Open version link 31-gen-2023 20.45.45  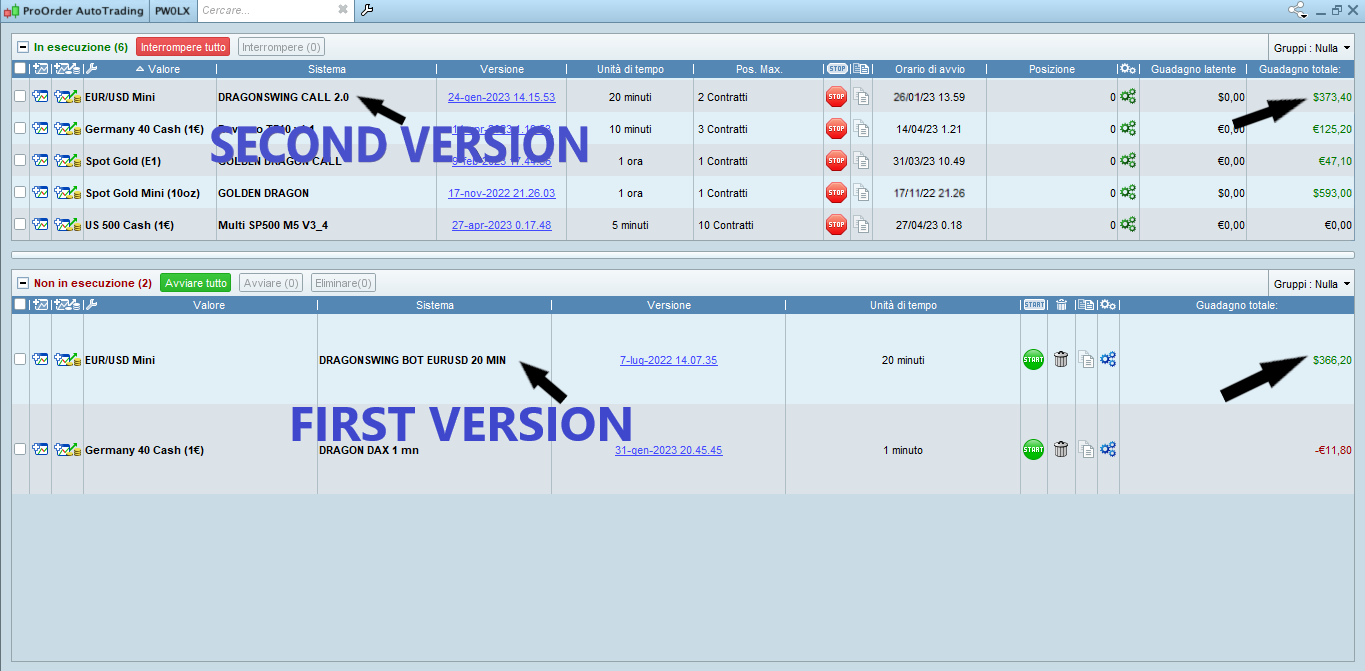click(668, 450)
